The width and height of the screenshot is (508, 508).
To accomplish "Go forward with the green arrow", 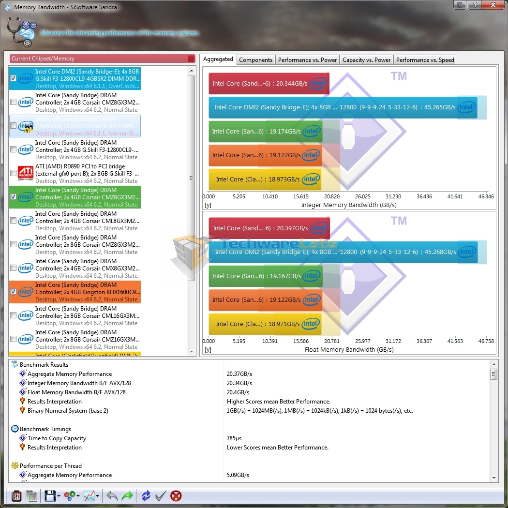I will (x=127, y=496).
